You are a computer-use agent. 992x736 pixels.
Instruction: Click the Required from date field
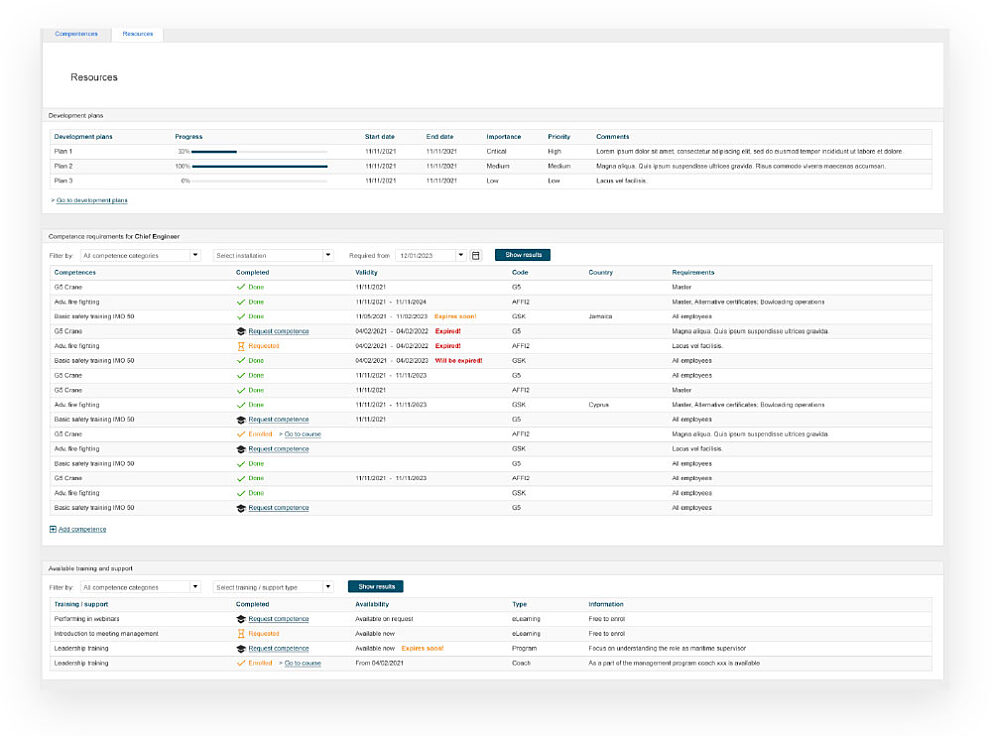coord(426,256)
